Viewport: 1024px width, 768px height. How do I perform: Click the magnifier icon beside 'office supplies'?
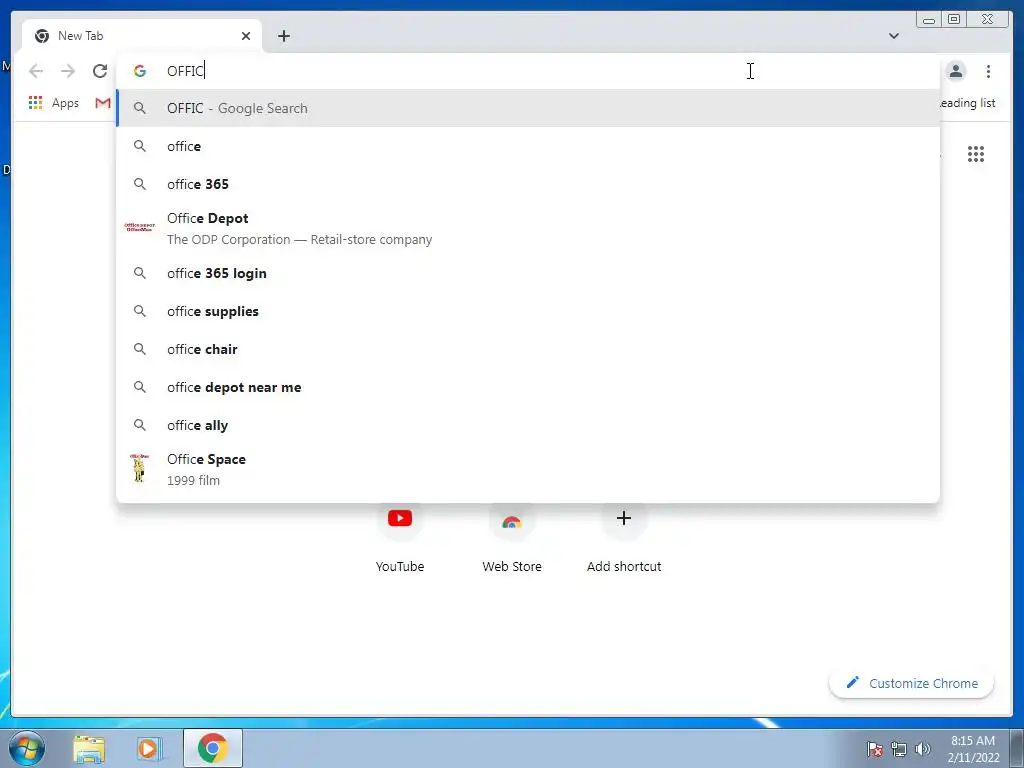(x=140, y=311)
